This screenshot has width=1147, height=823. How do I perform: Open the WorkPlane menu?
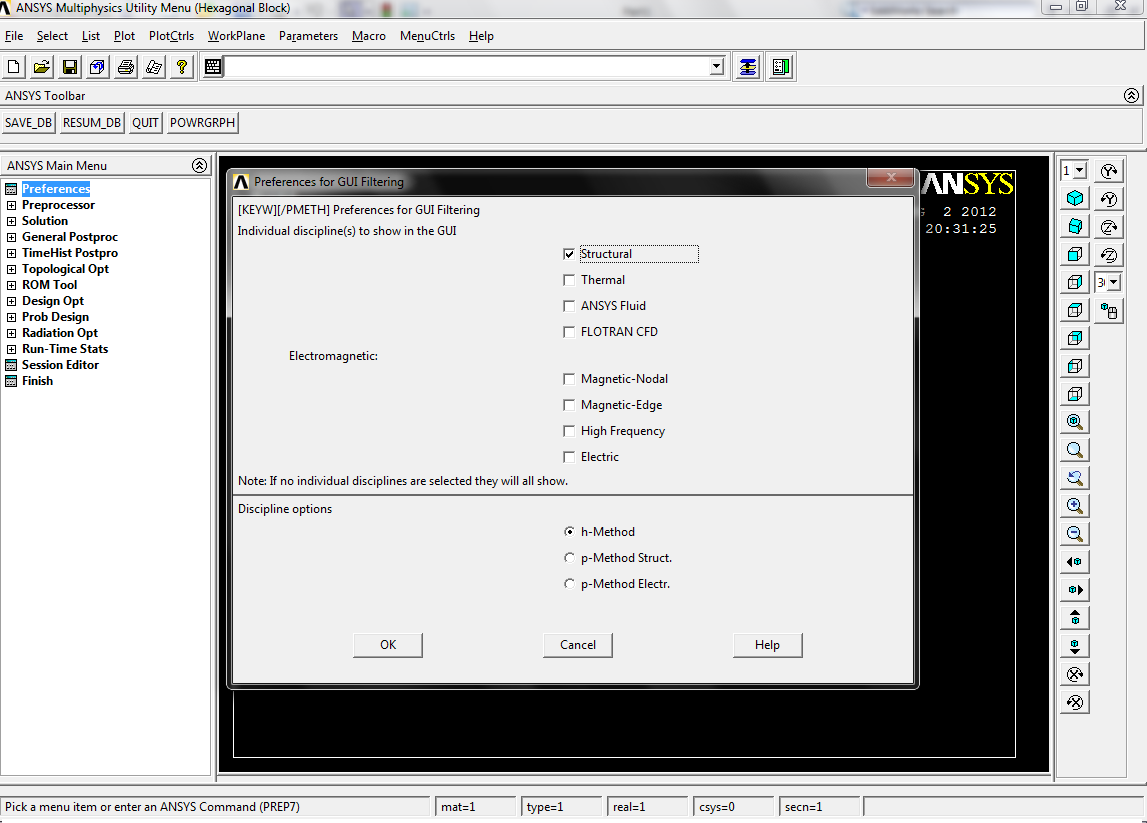click(236, 35)
